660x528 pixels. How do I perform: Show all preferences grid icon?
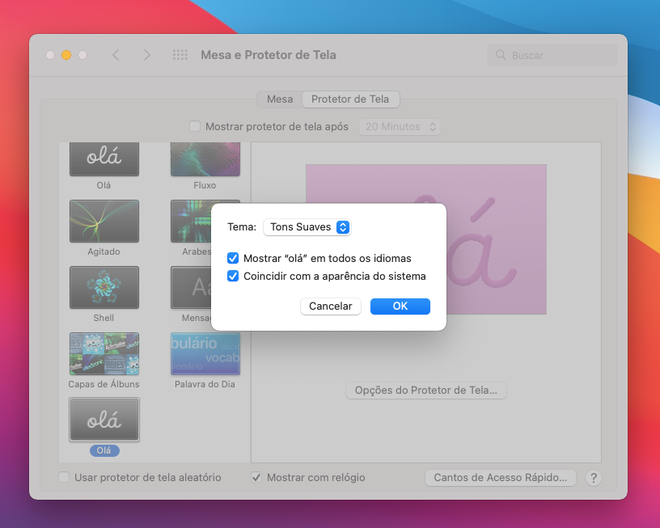click(180, 55)
